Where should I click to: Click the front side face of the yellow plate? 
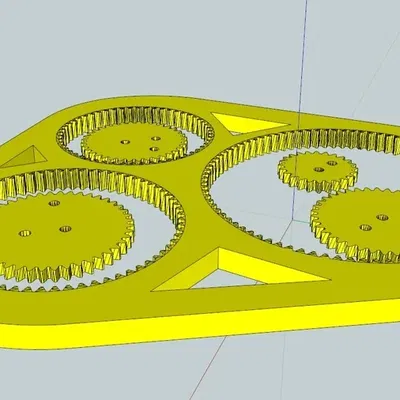pyautogui.click(x=200, y=325)
